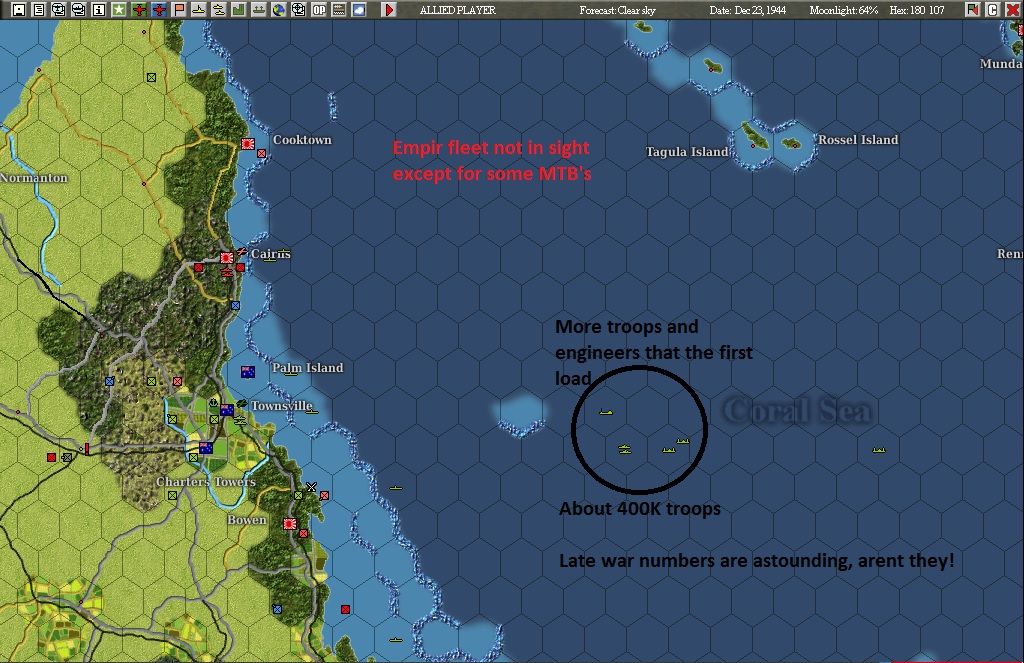Select the northernmost task force inside the circle

(606, 412)
